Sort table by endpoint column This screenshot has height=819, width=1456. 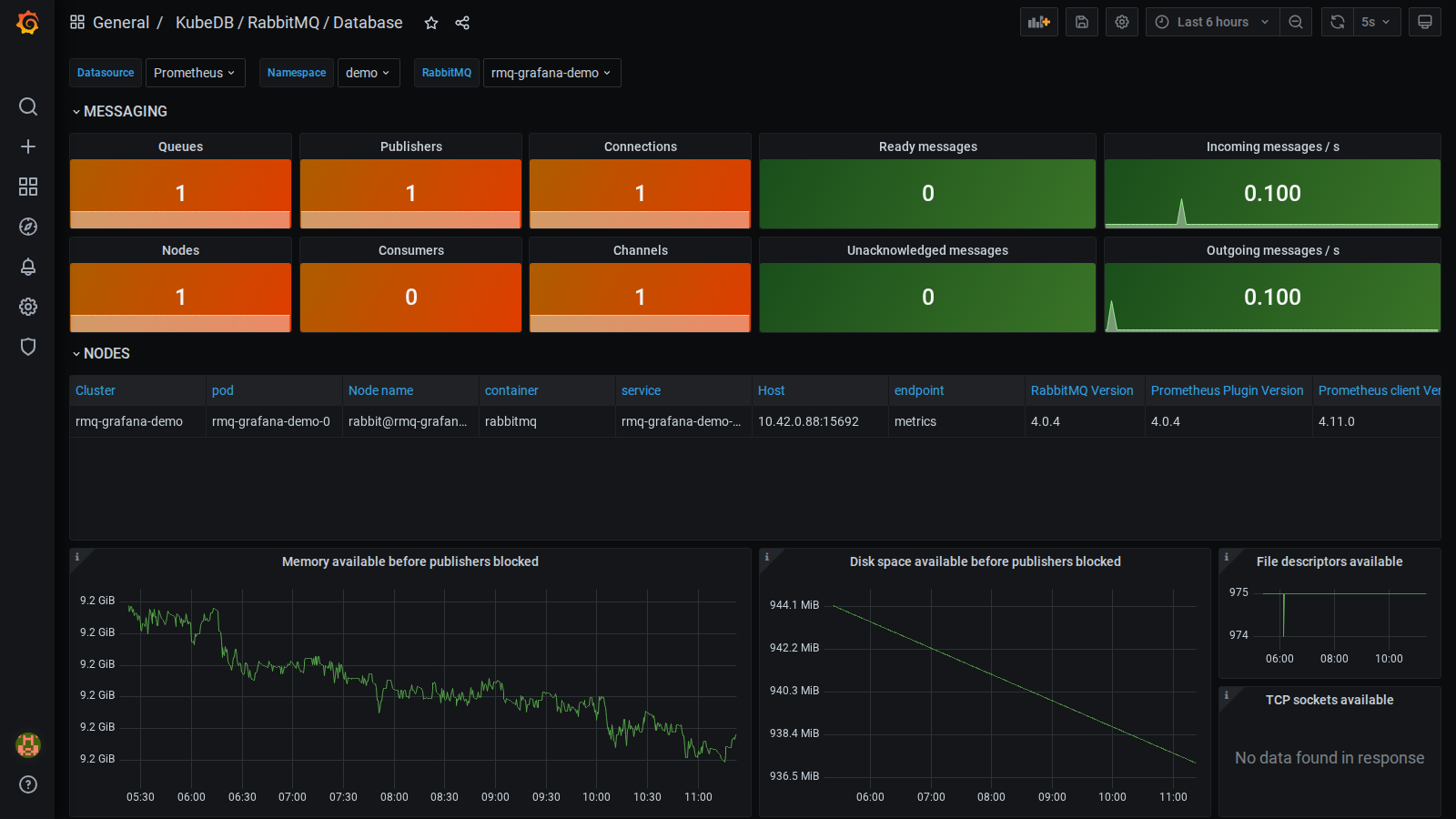tap(919, 390)
